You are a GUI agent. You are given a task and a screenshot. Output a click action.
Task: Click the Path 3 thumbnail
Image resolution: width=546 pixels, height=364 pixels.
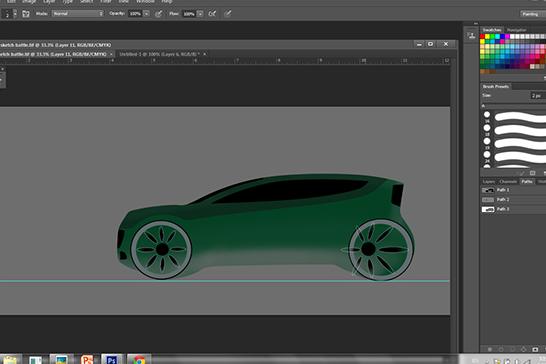pyautogui.click(x=488, y=209)
